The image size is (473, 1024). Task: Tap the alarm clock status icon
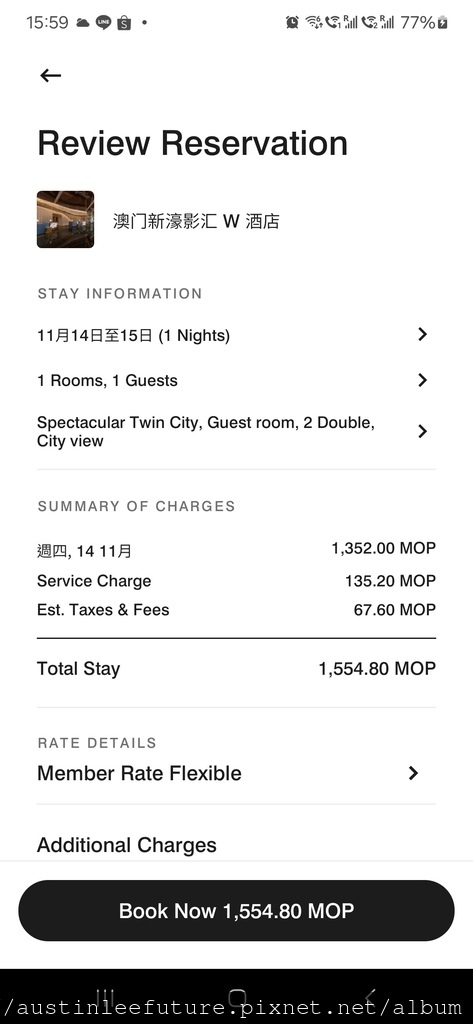[292, 22]
